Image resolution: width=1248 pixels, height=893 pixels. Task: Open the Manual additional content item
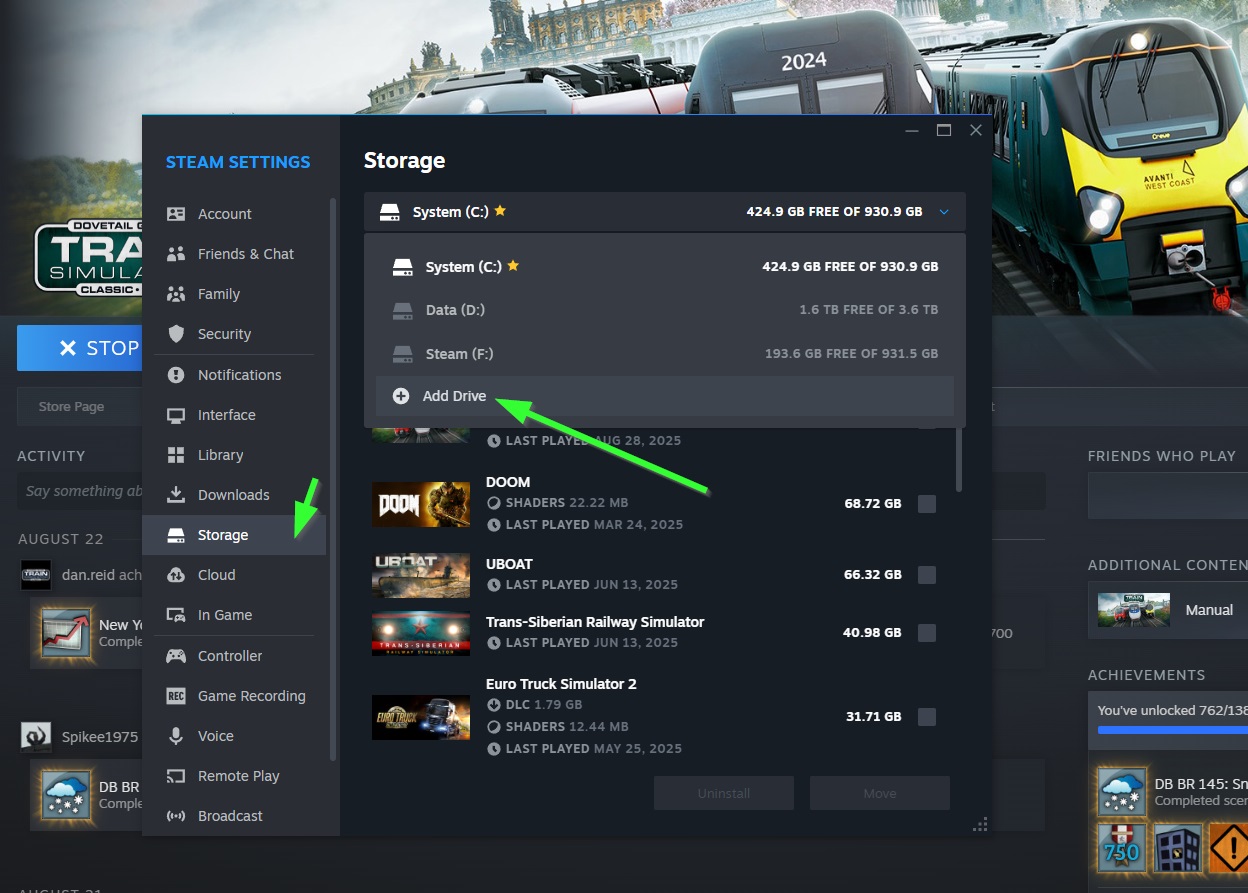[1168, 610]
